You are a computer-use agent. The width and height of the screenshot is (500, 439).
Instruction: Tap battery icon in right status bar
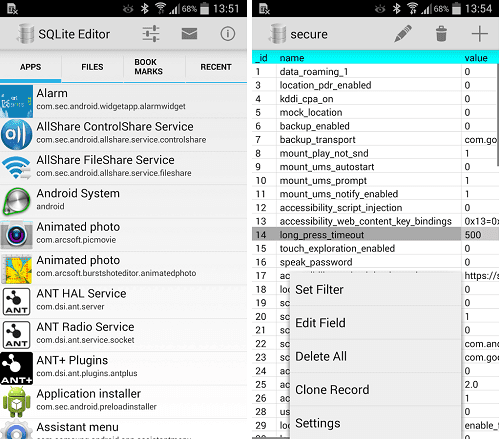(457, 8)
